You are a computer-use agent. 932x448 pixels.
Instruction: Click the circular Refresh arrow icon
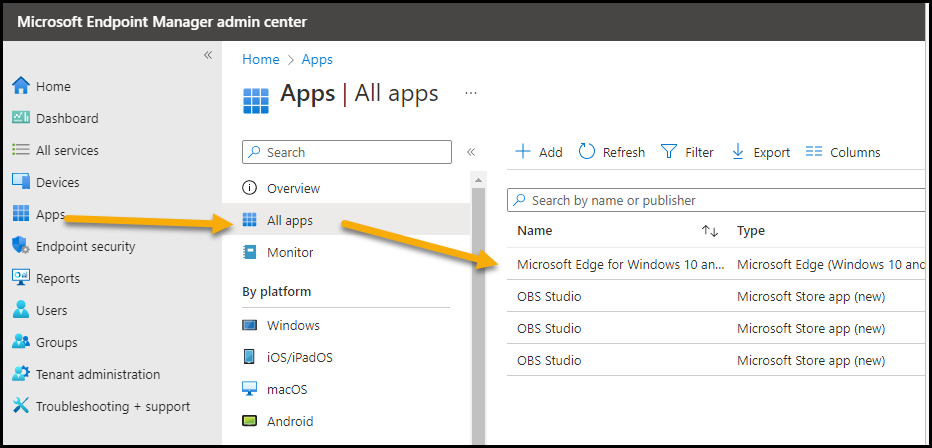[587, 152]
